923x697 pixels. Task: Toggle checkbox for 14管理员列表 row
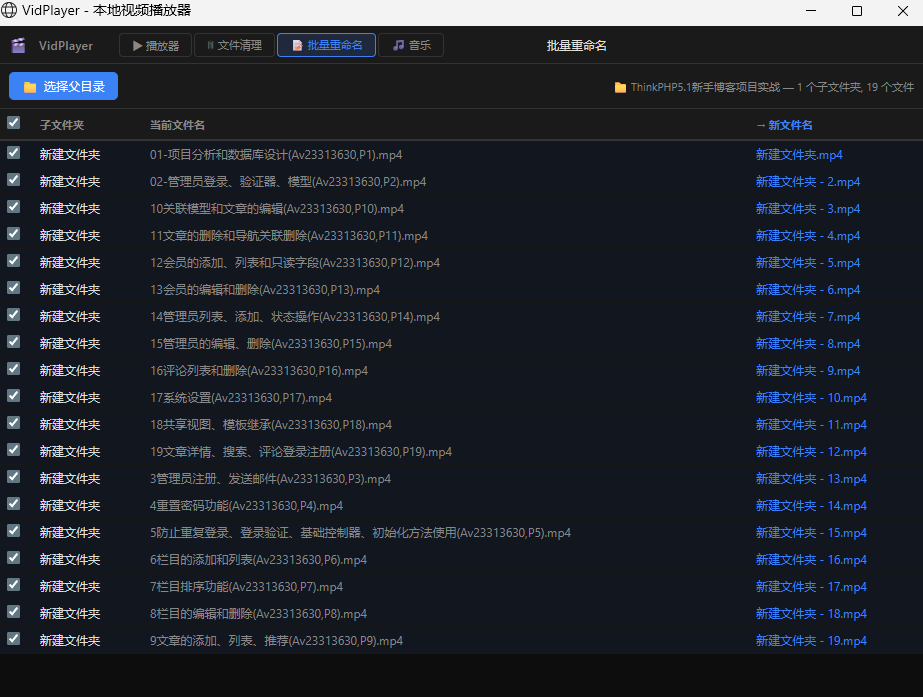[x=14, y=315]
